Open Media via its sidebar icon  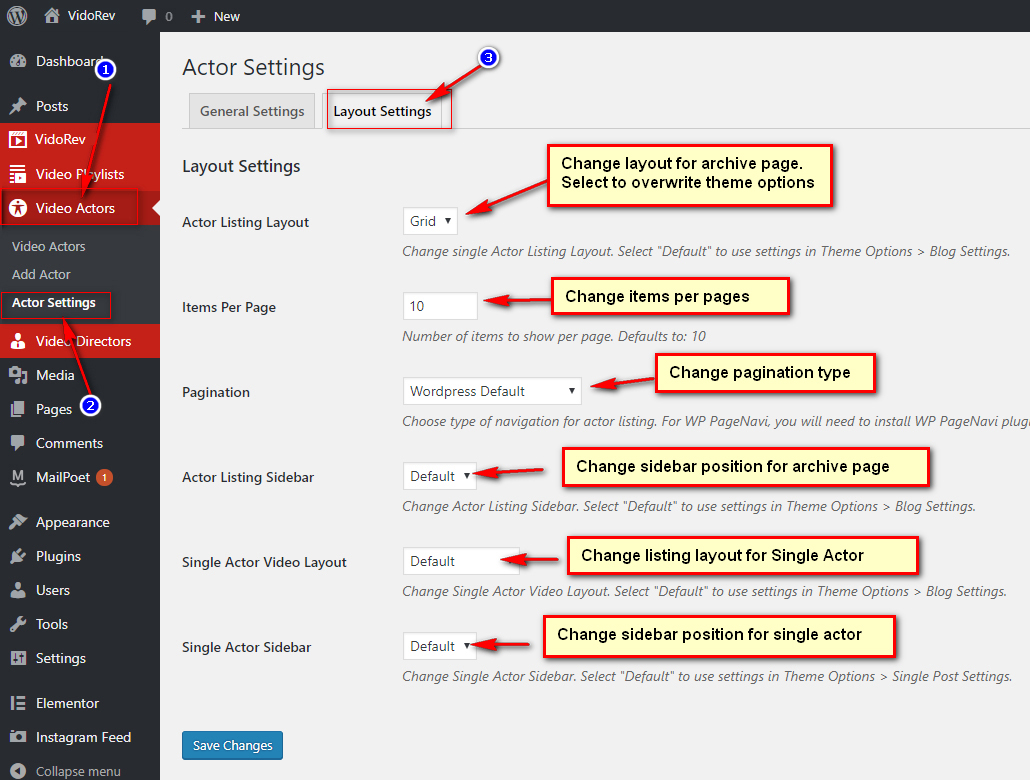[18, 375]
